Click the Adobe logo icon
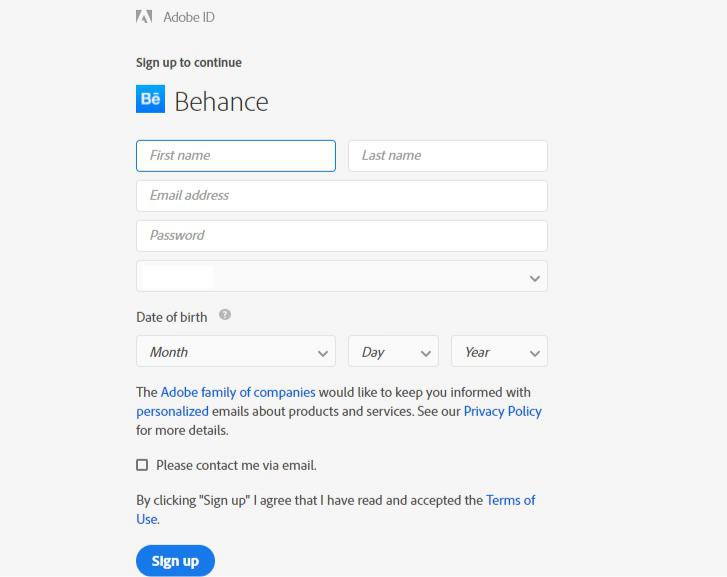This screenshot has width=727, height=577. (144, 17)
